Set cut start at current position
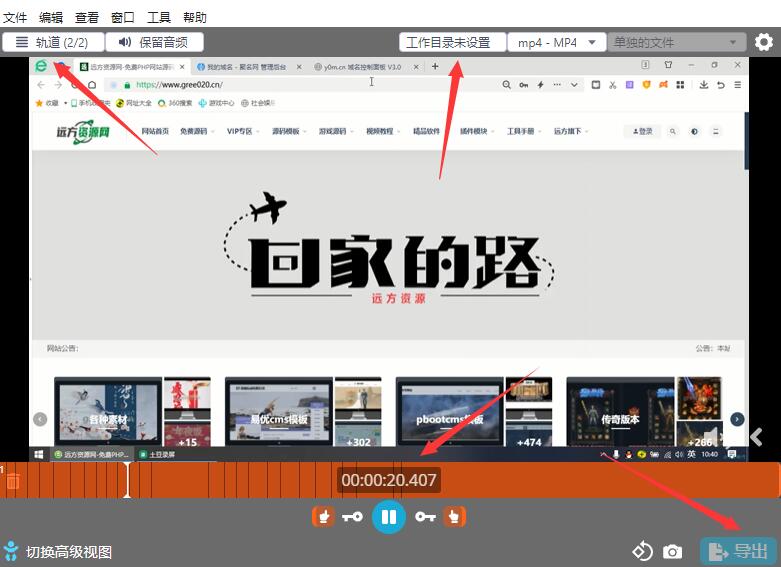 click(323, 517)
